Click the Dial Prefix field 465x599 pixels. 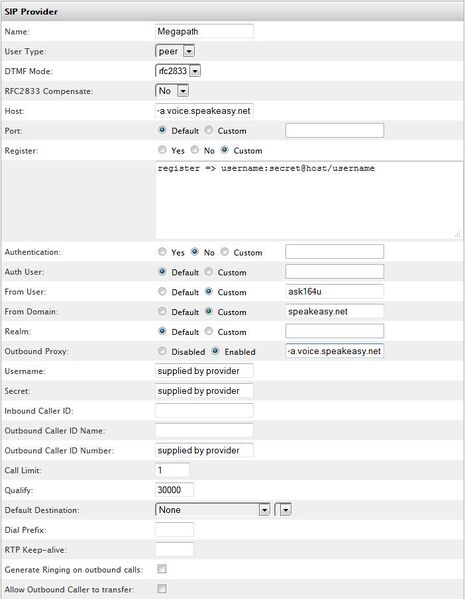point(174,529)
